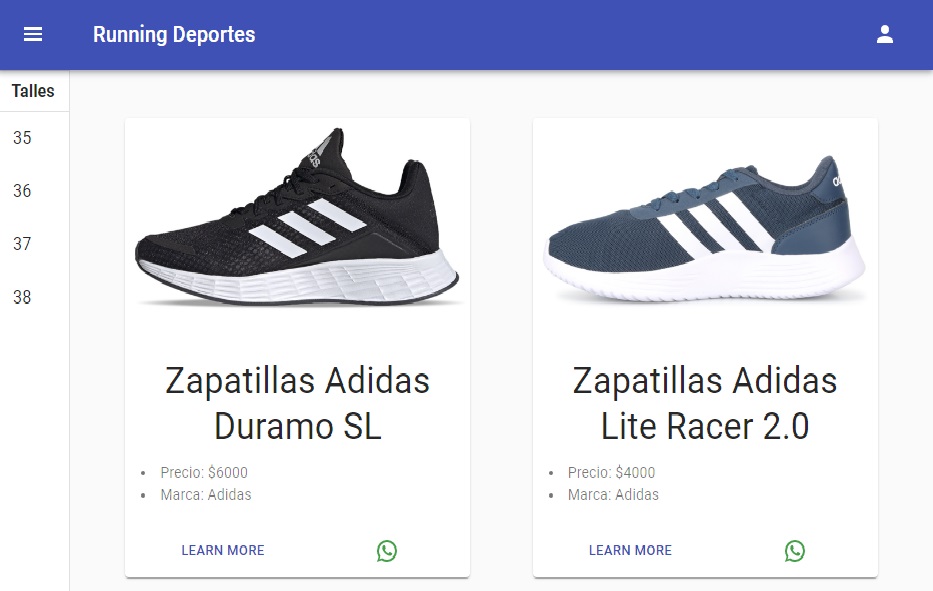This screenshot has width=933, height=591.
Task: Click LEARN MORE for Zapatillas Adidas Lite Racer
Action: pos(630,550)
